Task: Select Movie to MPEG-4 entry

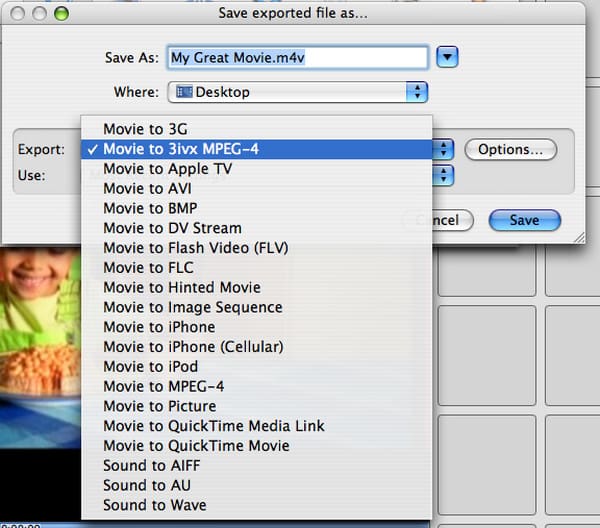Action: point(162,386)
